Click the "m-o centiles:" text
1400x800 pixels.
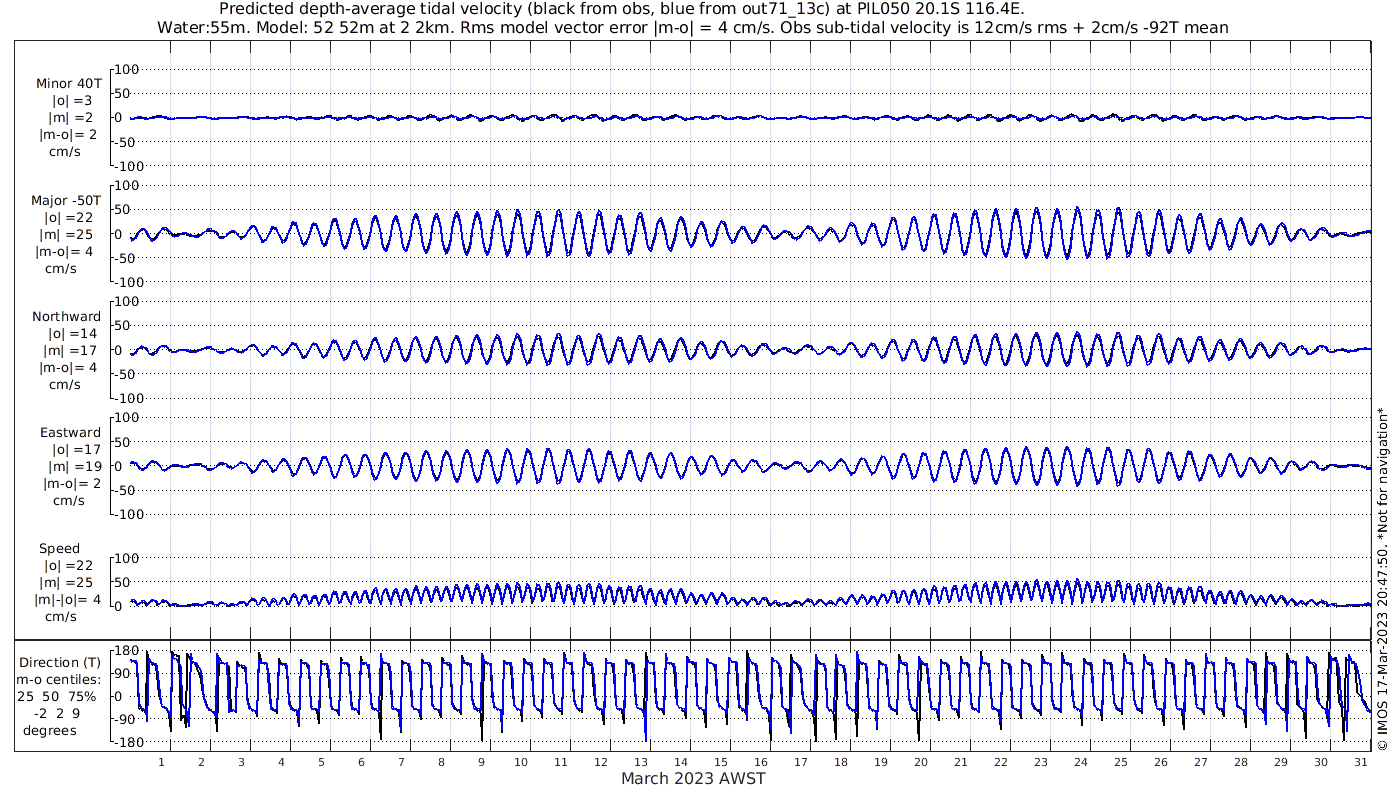pos(60,680)
